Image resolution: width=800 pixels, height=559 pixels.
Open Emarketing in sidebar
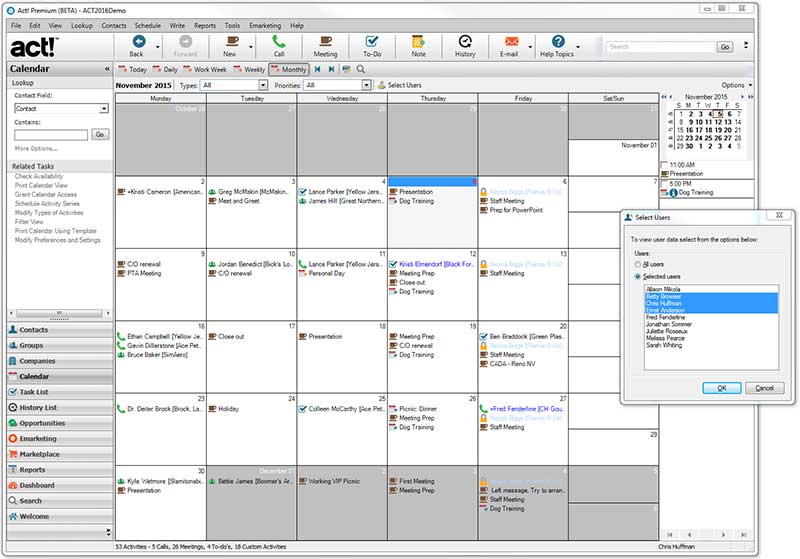point(60,439)
